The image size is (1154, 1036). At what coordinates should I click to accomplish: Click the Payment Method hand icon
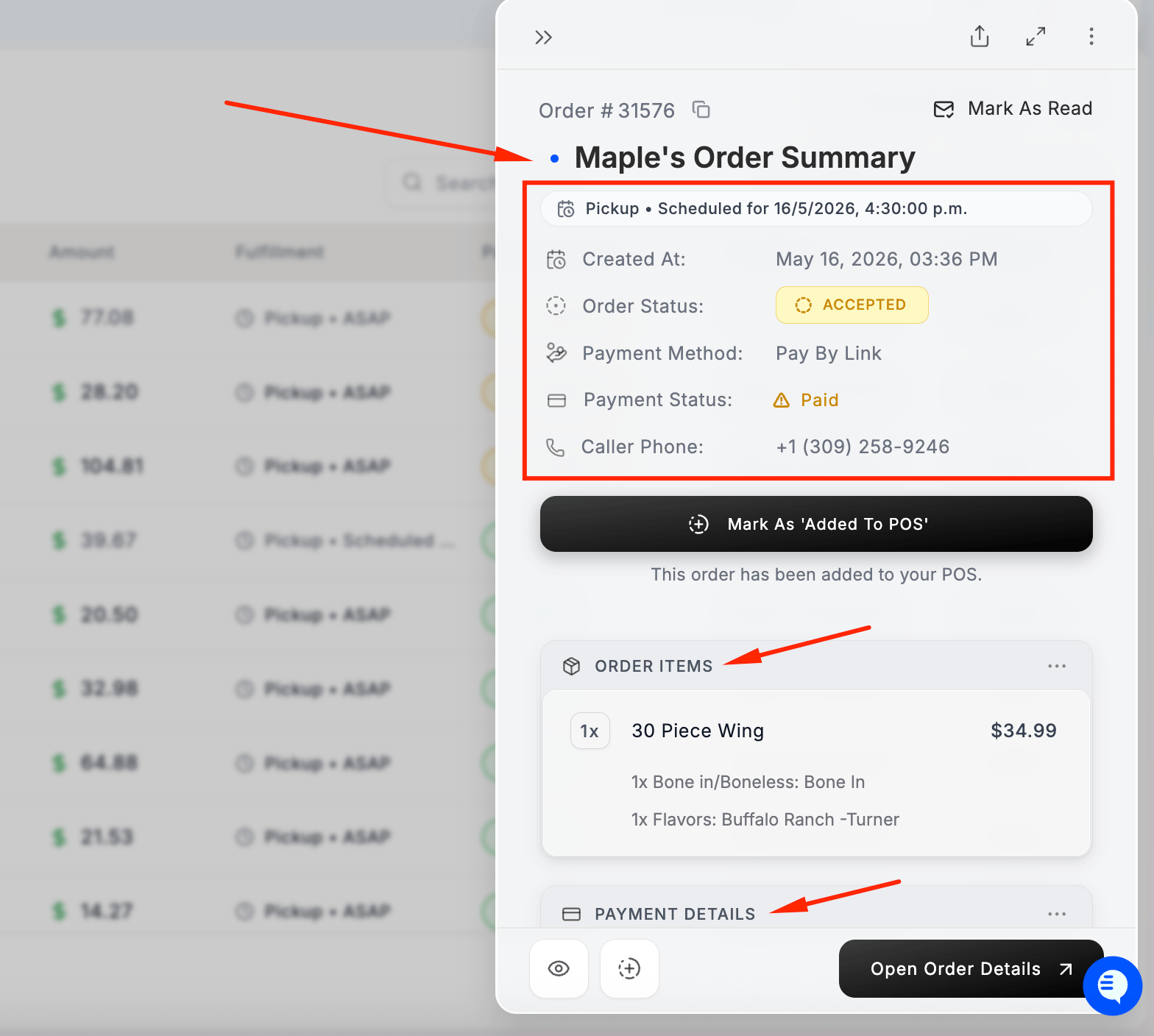[556, 353]
